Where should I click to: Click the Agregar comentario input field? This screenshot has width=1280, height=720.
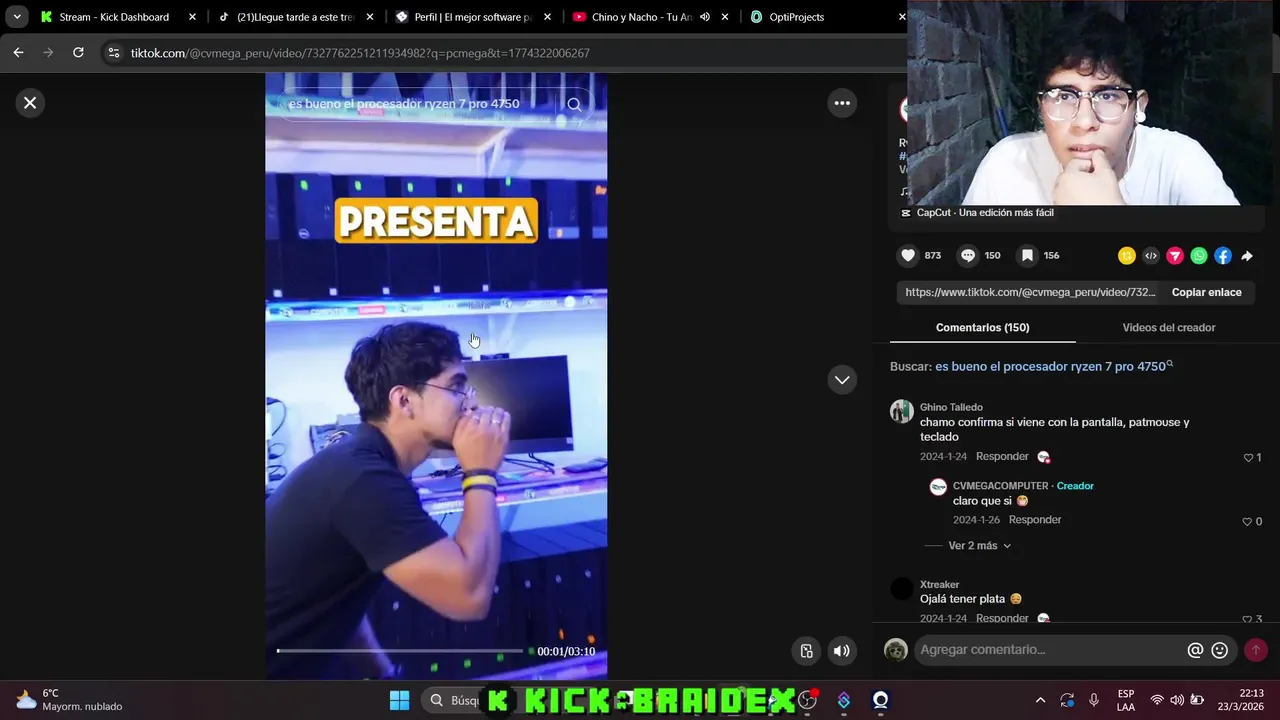tap(1050, 650)
